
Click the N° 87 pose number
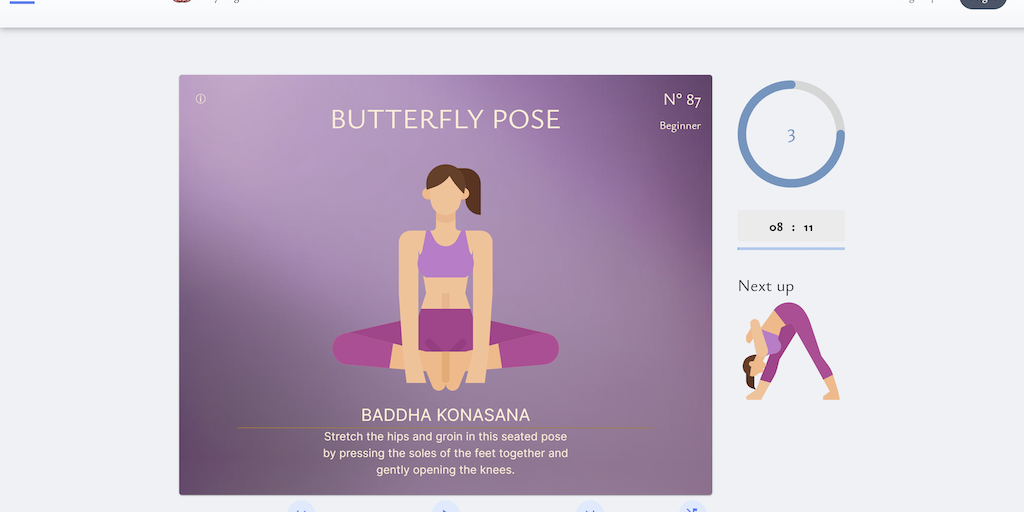682,100
